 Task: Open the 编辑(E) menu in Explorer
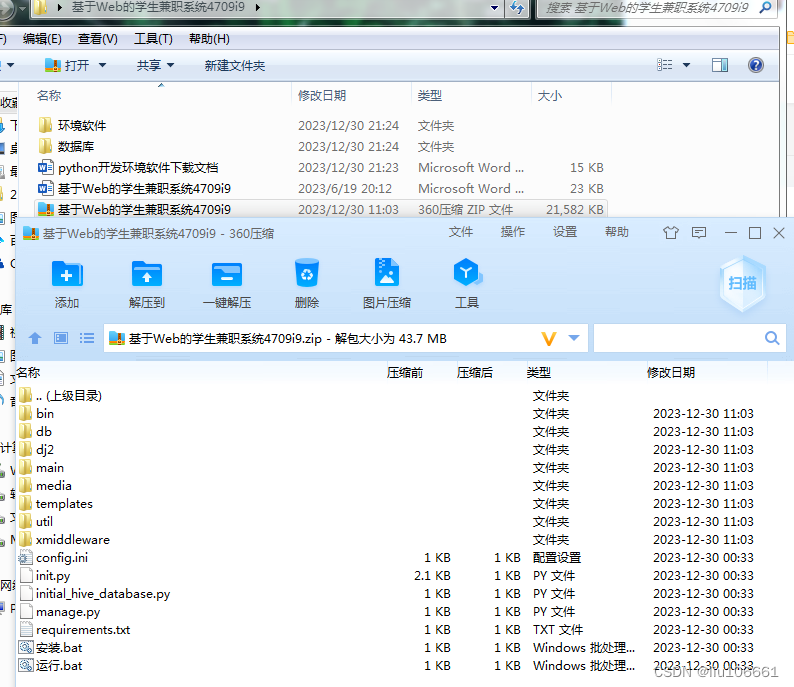pos(42,39)
